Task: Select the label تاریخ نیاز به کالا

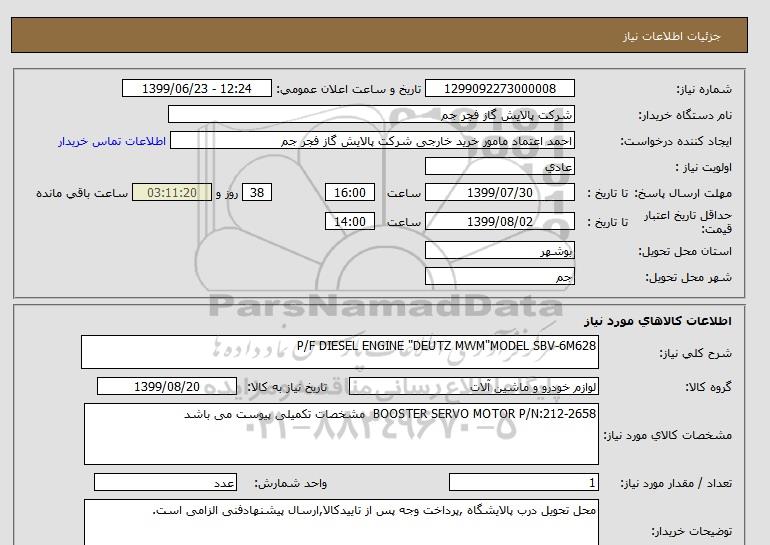Action: 287,387
